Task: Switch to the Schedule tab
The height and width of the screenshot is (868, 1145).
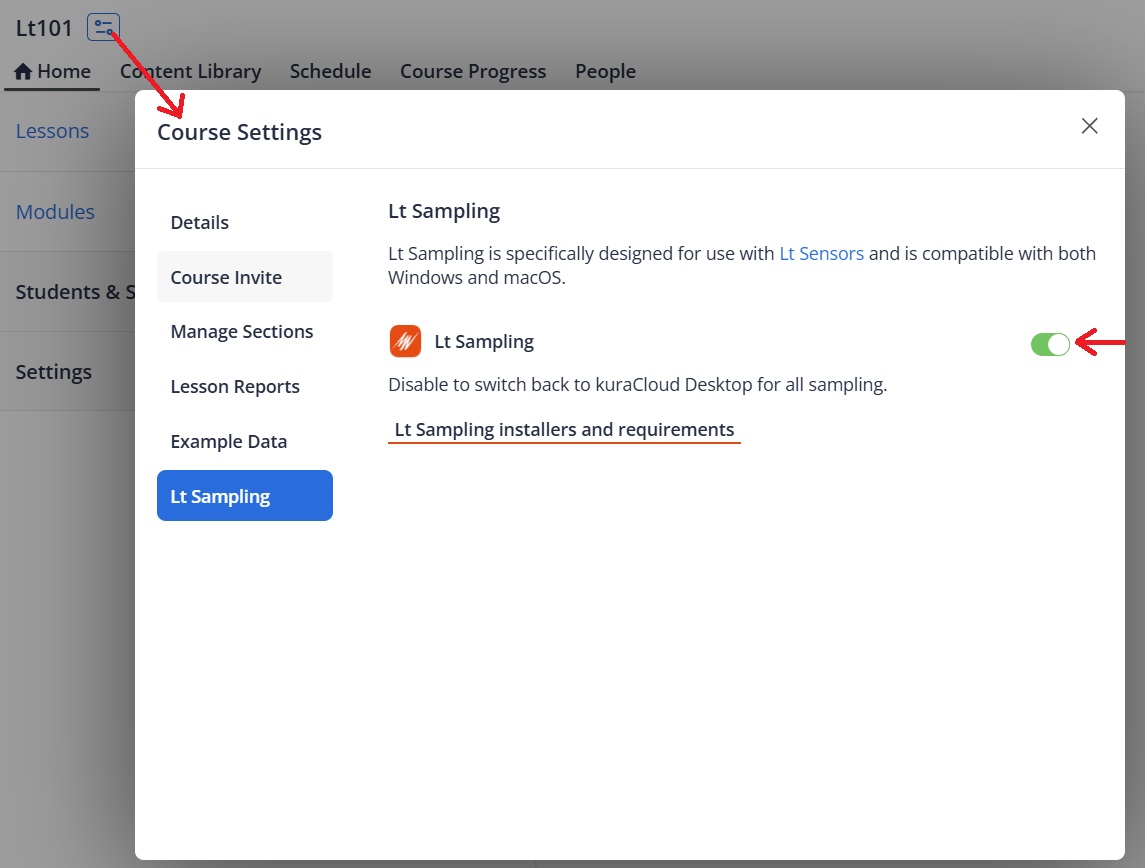Action: coord(330,72)
